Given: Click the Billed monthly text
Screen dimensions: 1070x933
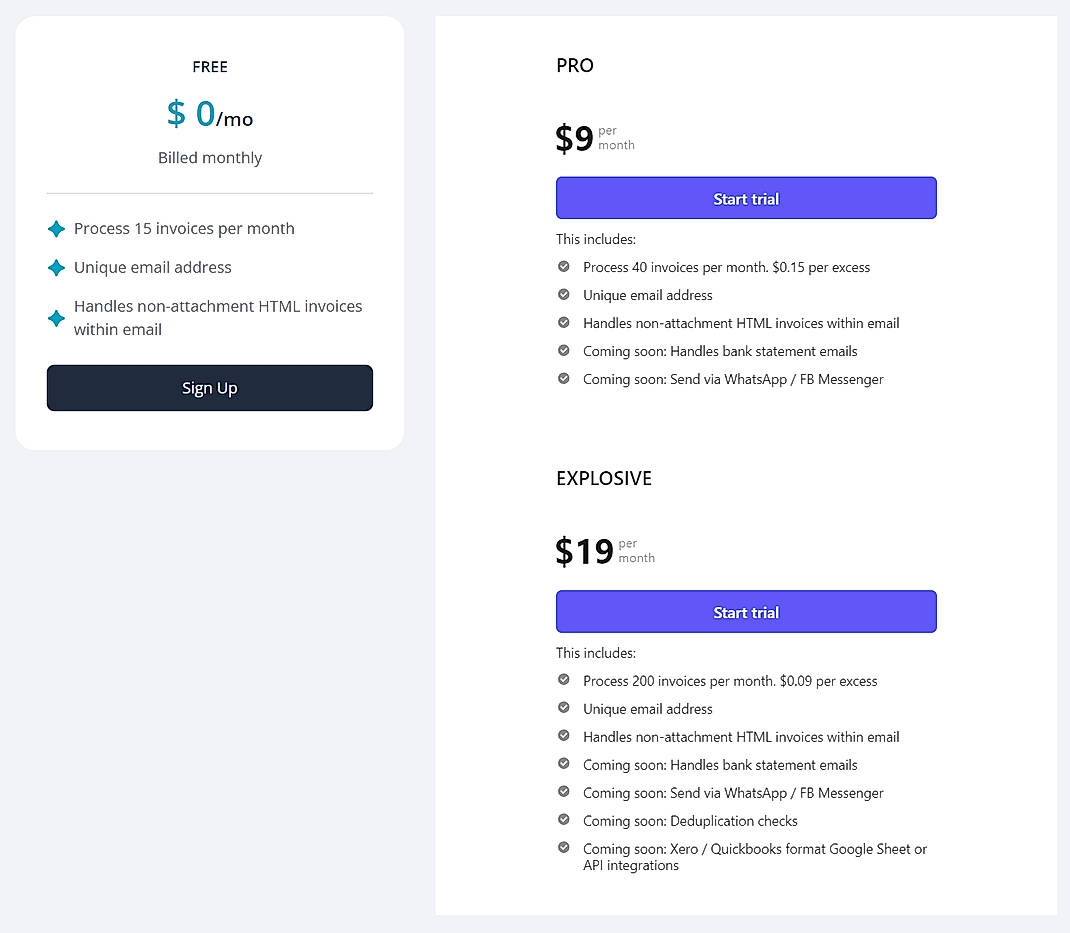Looking at the screenshot, I should pos(209,157).
